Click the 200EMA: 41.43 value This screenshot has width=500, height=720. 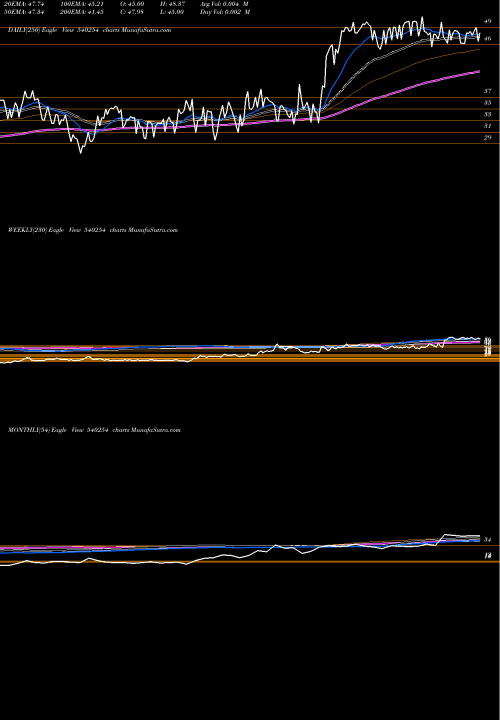tap(84, 12)
